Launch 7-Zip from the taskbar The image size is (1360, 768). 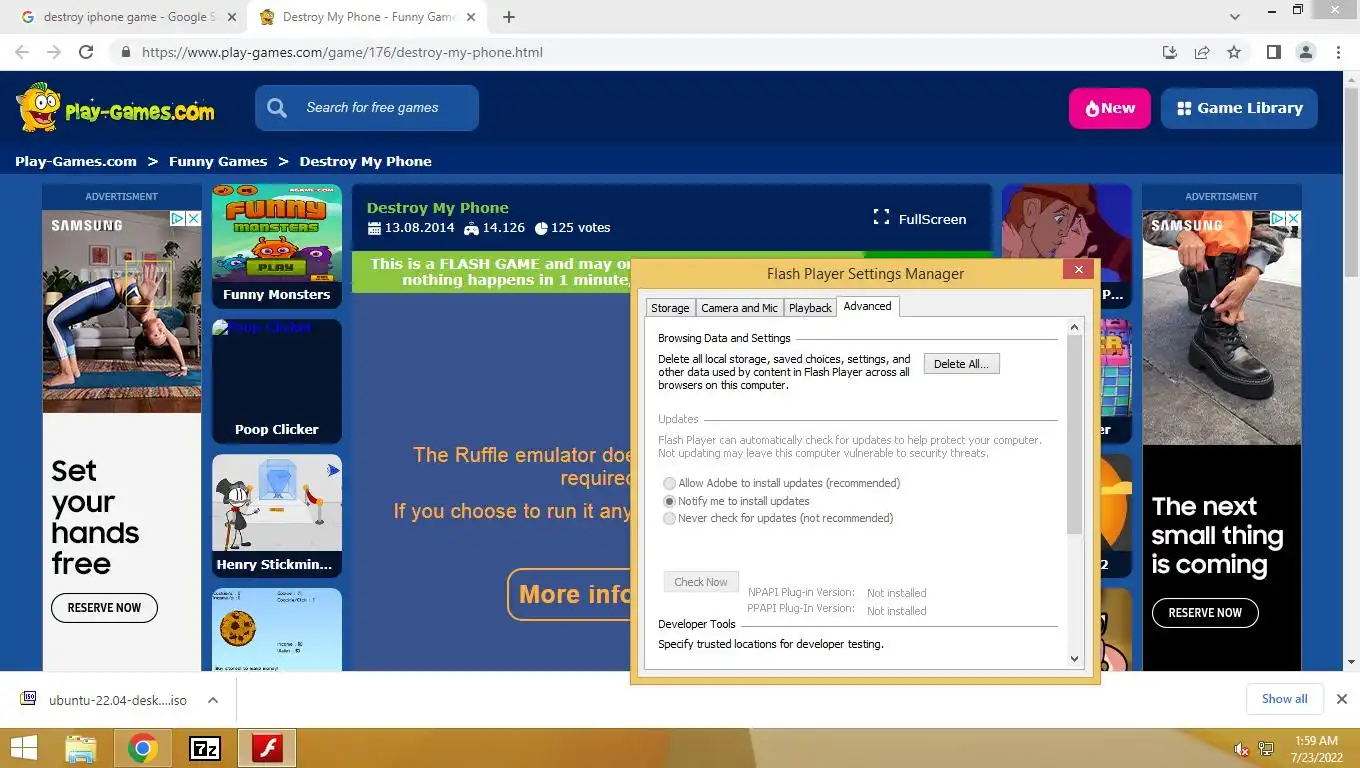coord(204,748)
